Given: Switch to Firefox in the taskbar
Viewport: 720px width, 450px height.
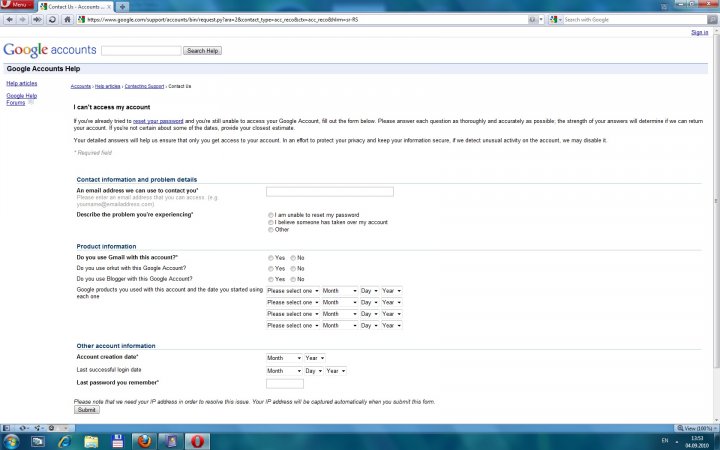Looking at the screenshot, I should [144, 442].
